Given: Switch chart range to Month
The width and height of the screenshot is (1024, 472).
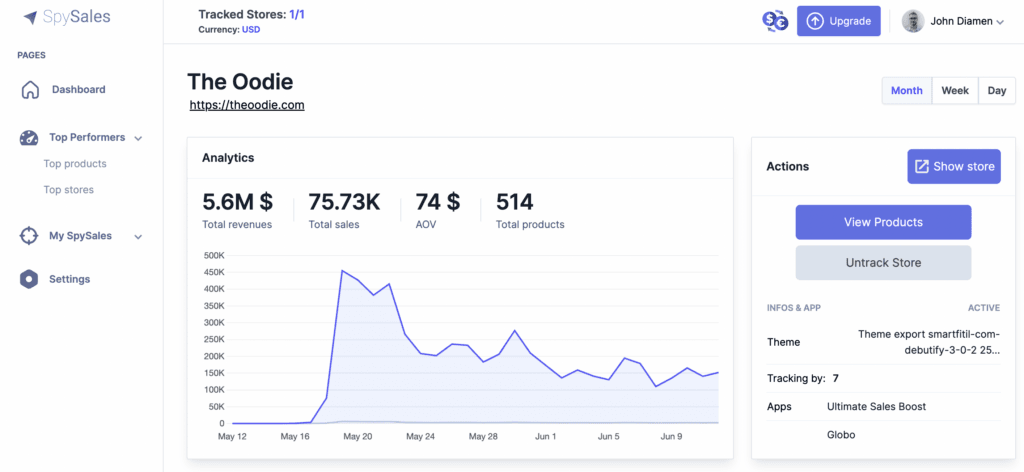Looking at the screenshot, I should (906, 91).
